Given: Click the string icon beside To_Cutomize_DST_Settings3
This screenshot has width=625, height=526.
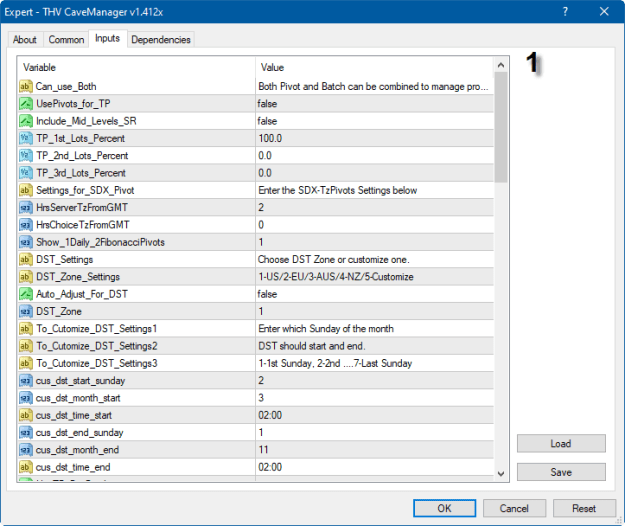Looking at the screenshot, I should [26, 363].
